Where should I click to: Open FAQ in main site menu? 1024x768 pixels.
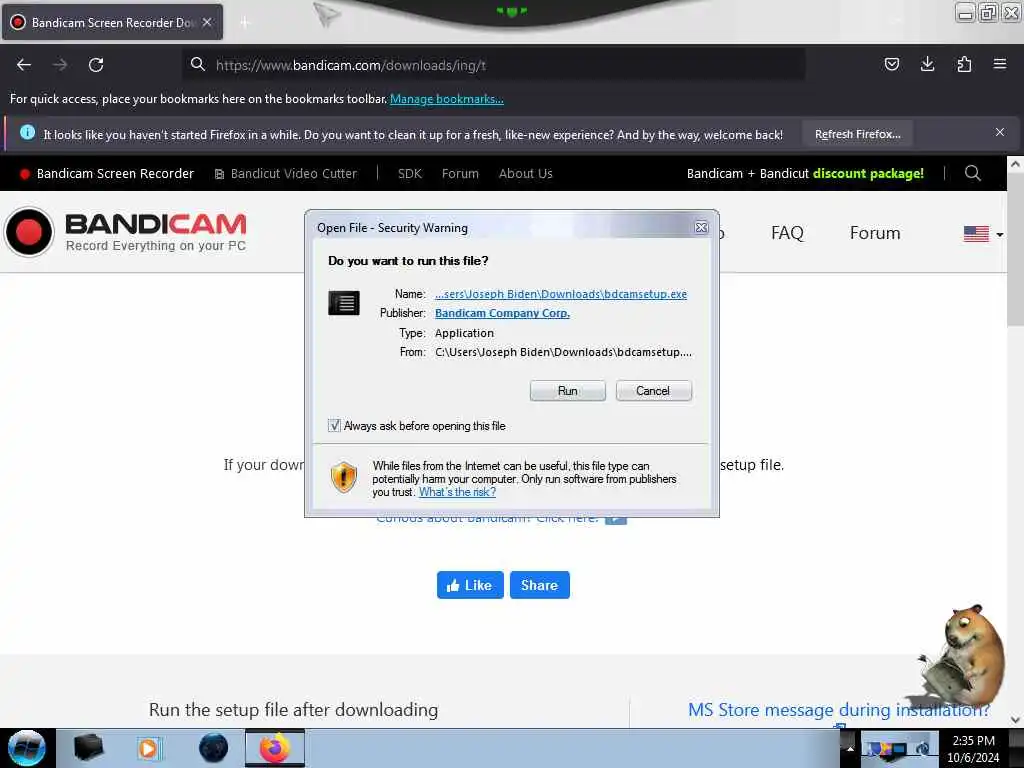pos(787,233)
